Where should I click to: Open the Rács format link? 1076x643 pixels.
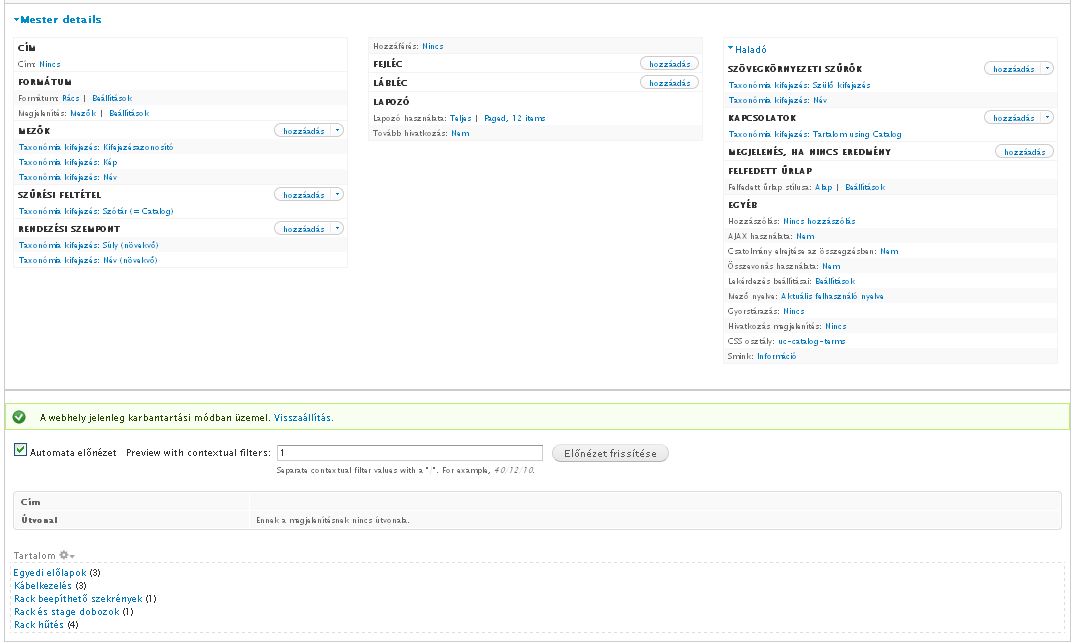click(70, 98)
